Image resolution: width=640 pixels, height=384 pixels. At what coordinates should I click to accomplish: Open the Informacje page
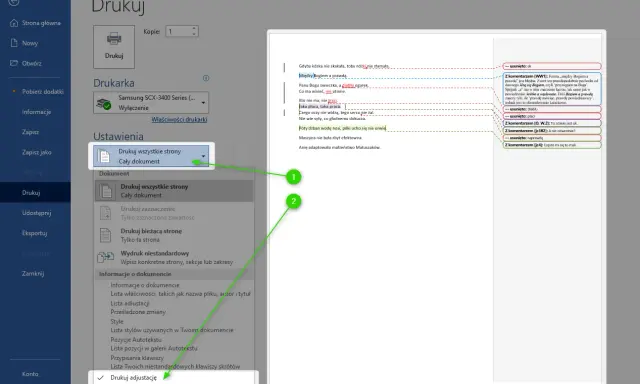click(36, 112)
